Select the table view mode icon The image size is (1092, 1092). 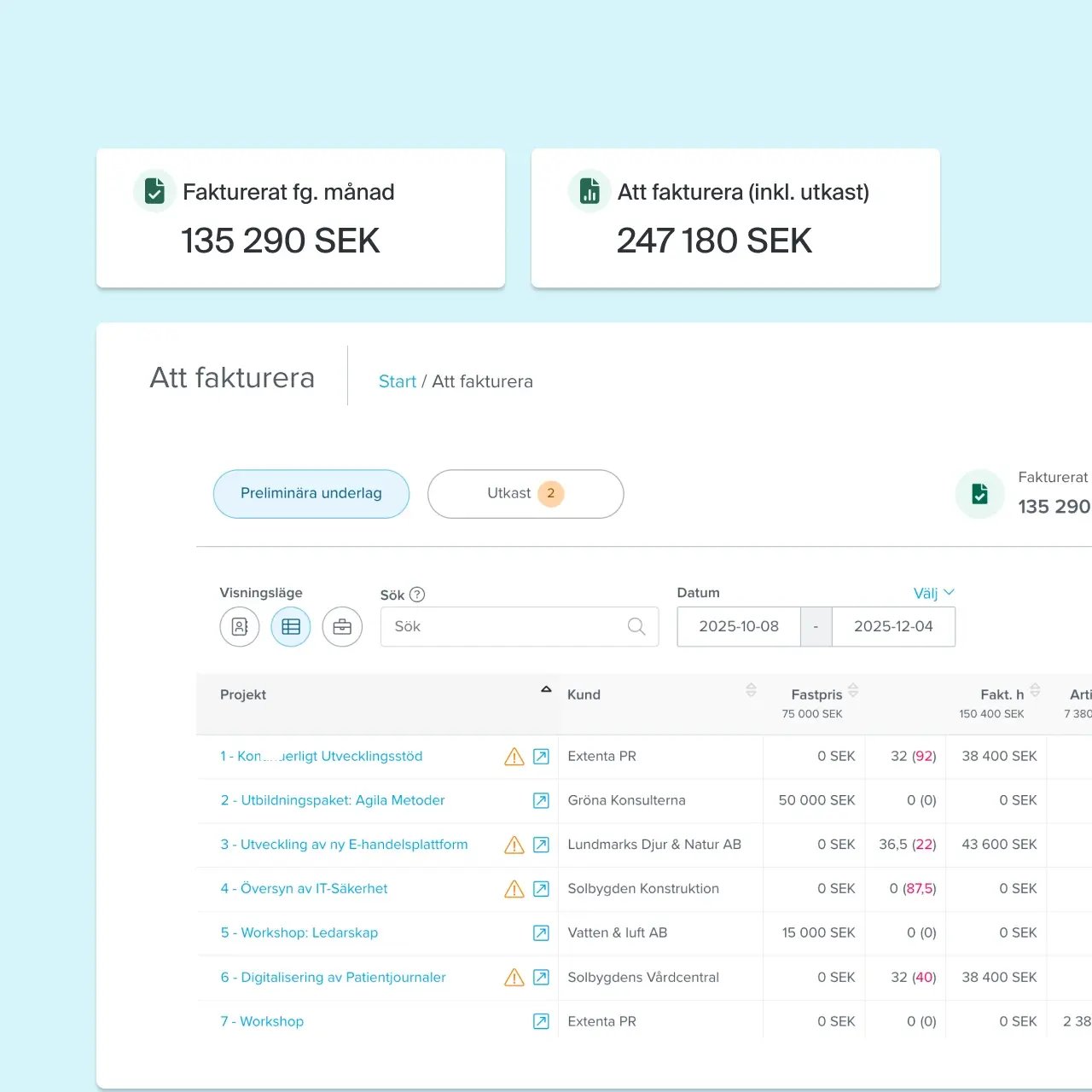[291, 627]
